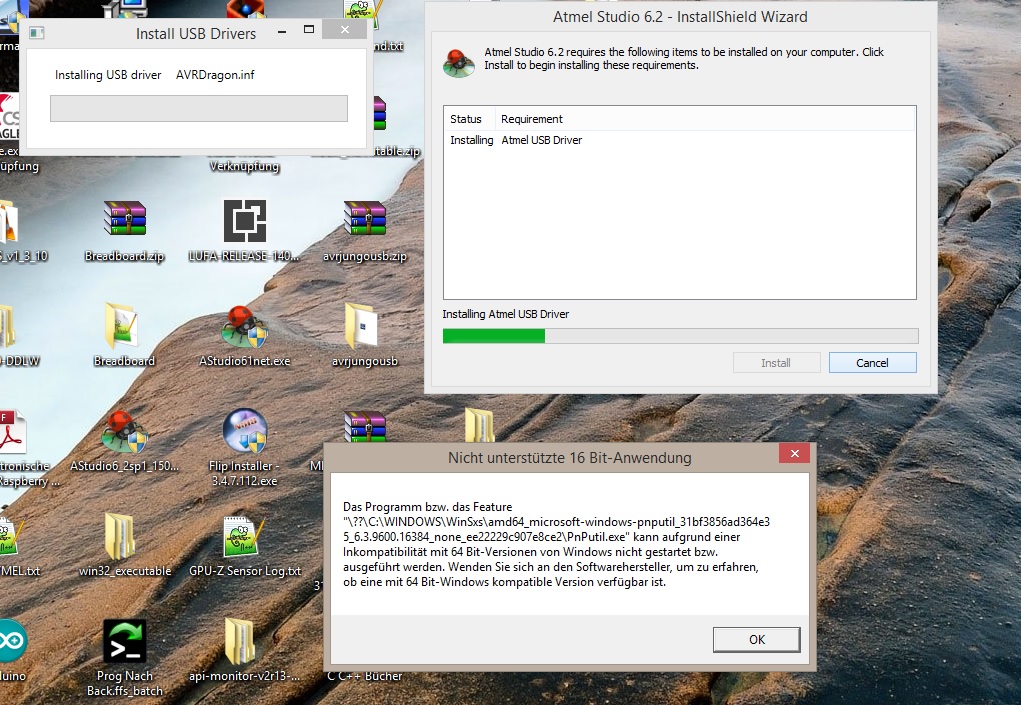The image size is (1021, 705).
Task: Close the Nicht unterstützte 16 Bit-Anwendung dialog
Action: (x=795, y=455)
